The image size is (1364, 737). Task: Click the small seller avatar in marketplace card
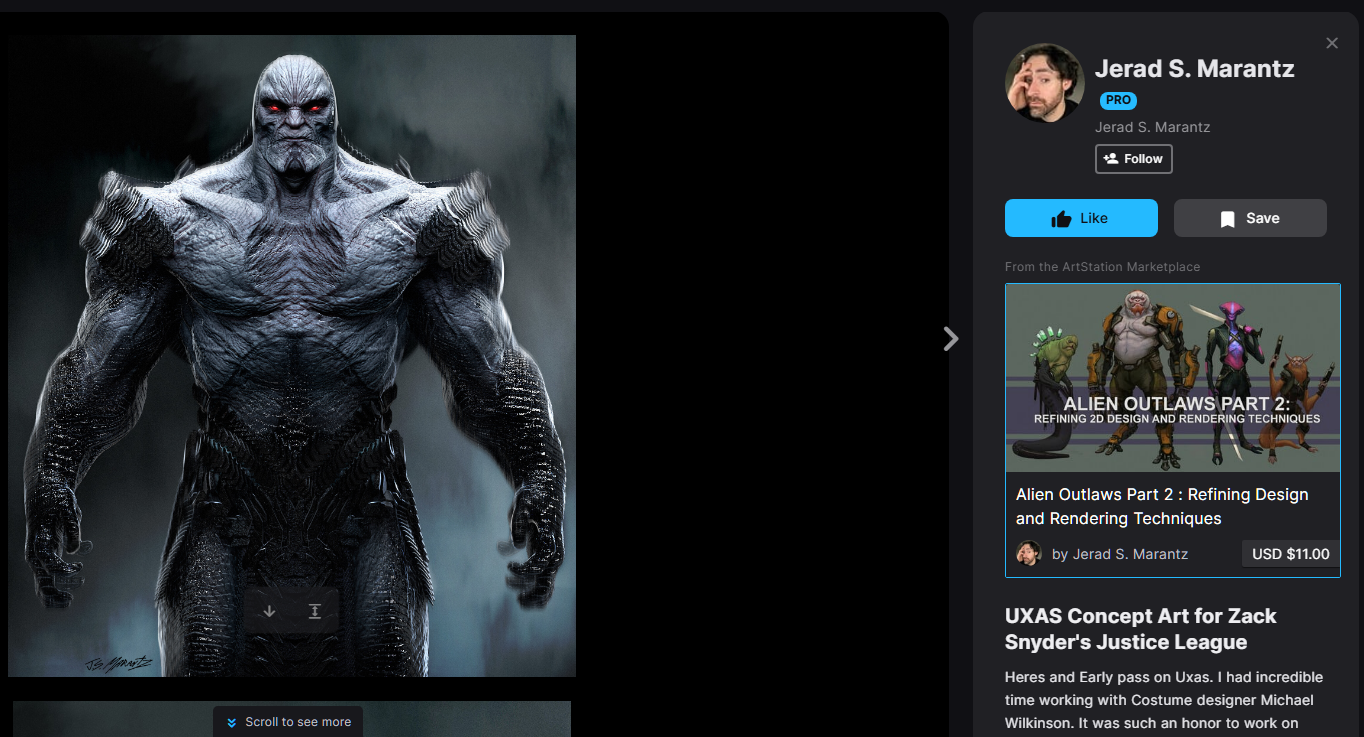point(1028,554)
